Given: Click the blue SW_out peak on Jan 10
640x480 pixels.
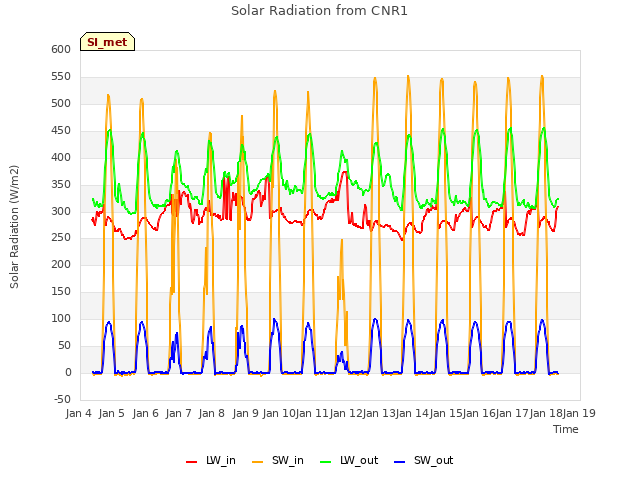Looking at the screenshot, I should tap(274, 320).
